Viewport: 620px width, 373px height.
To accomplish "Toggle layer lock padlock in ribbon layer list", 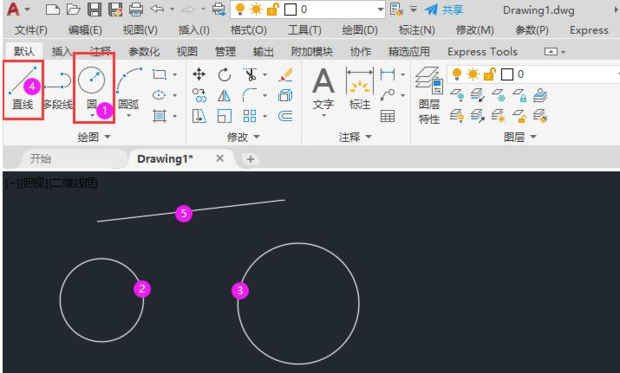I will point(490,74).
